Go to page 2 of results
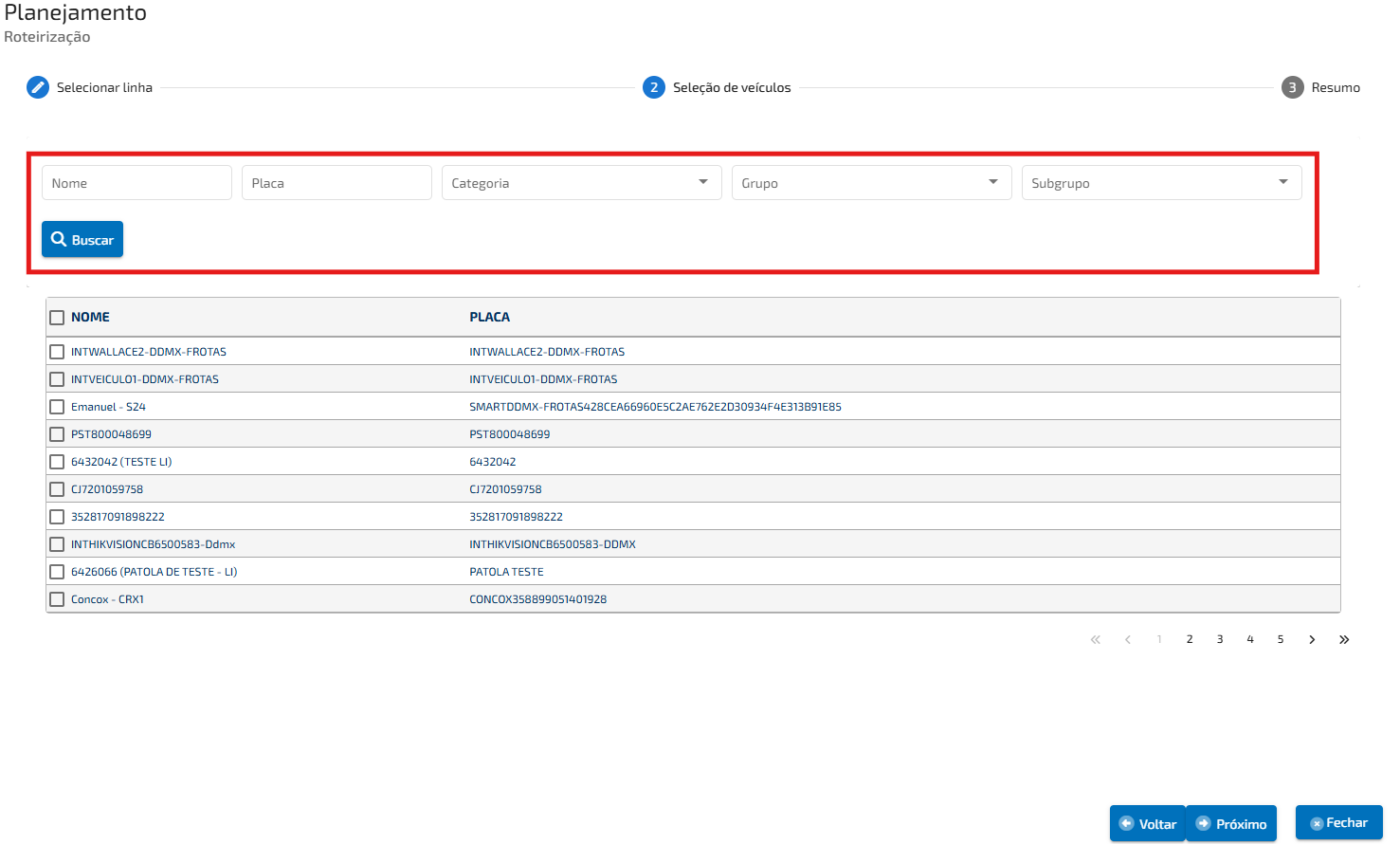Viewport: 1400px width, 844px height. (1190, 639)
